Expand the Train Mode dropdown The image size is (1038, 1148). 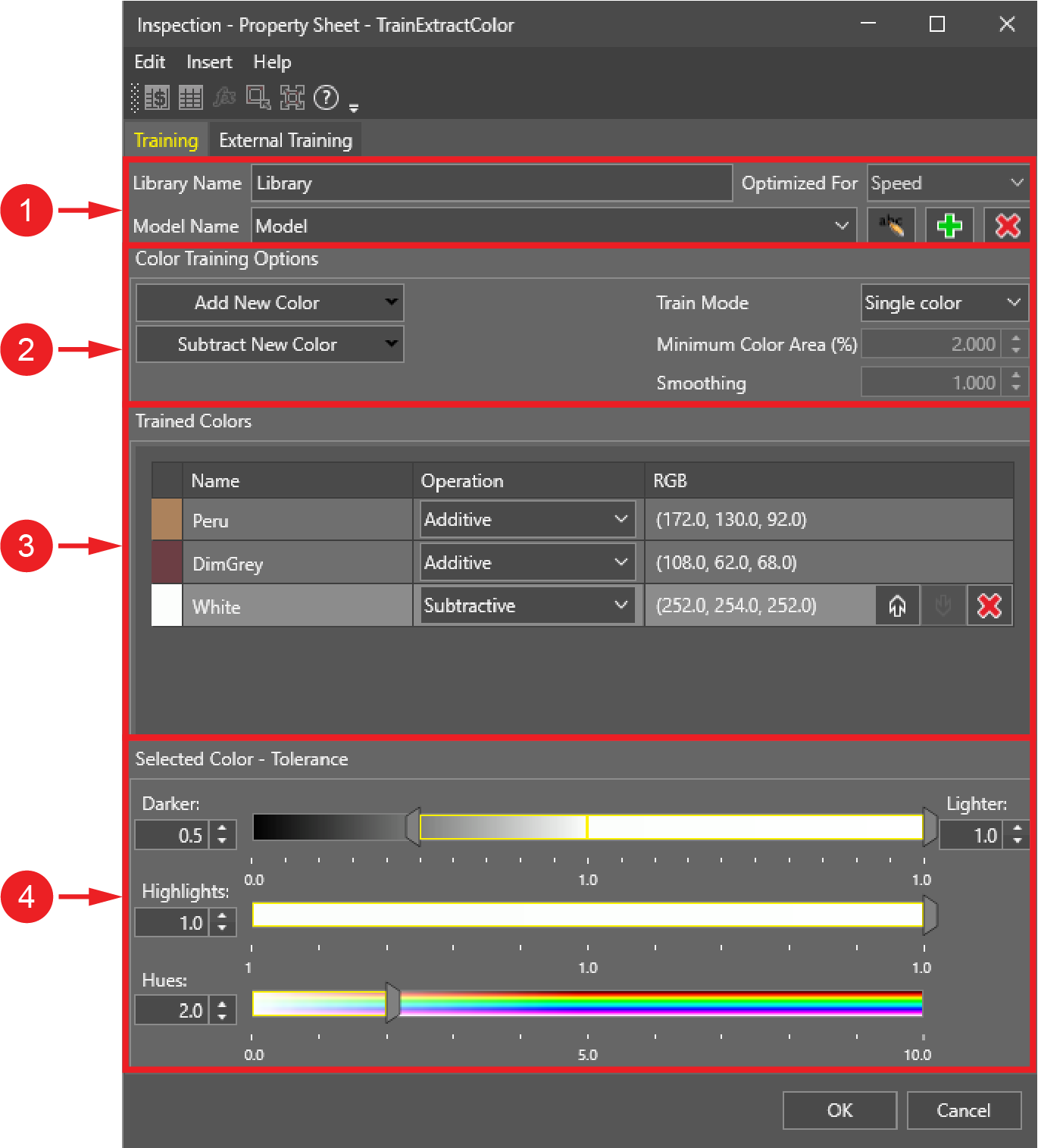[944, 302]
